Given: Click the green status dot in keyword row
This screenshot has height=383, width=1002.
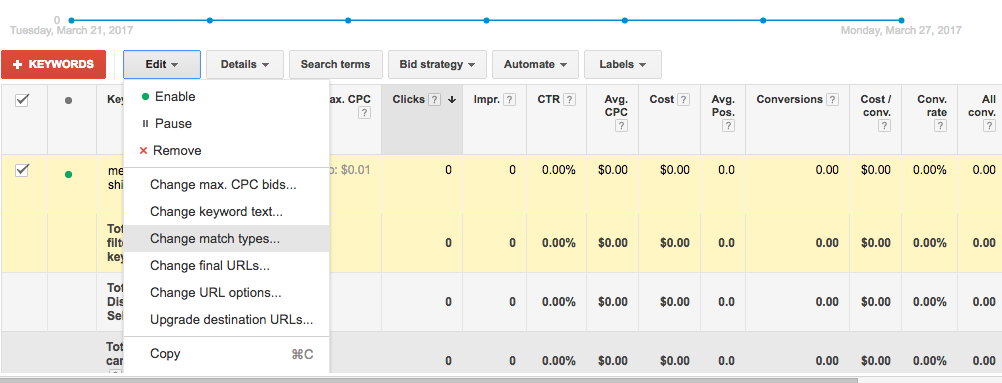Looking at the screenshot, I should pos(68,174).
